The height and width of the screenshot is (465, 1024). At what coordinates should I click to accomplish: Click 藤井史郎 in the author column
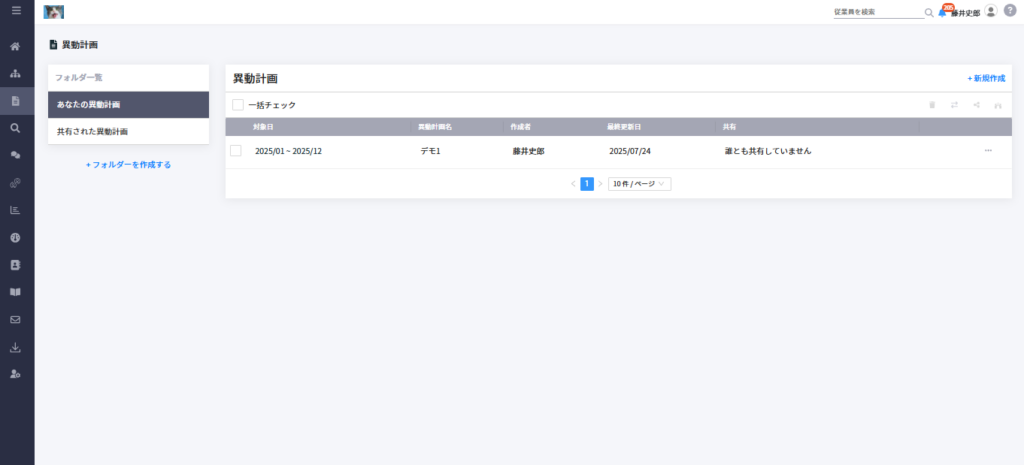coord(528,151)
